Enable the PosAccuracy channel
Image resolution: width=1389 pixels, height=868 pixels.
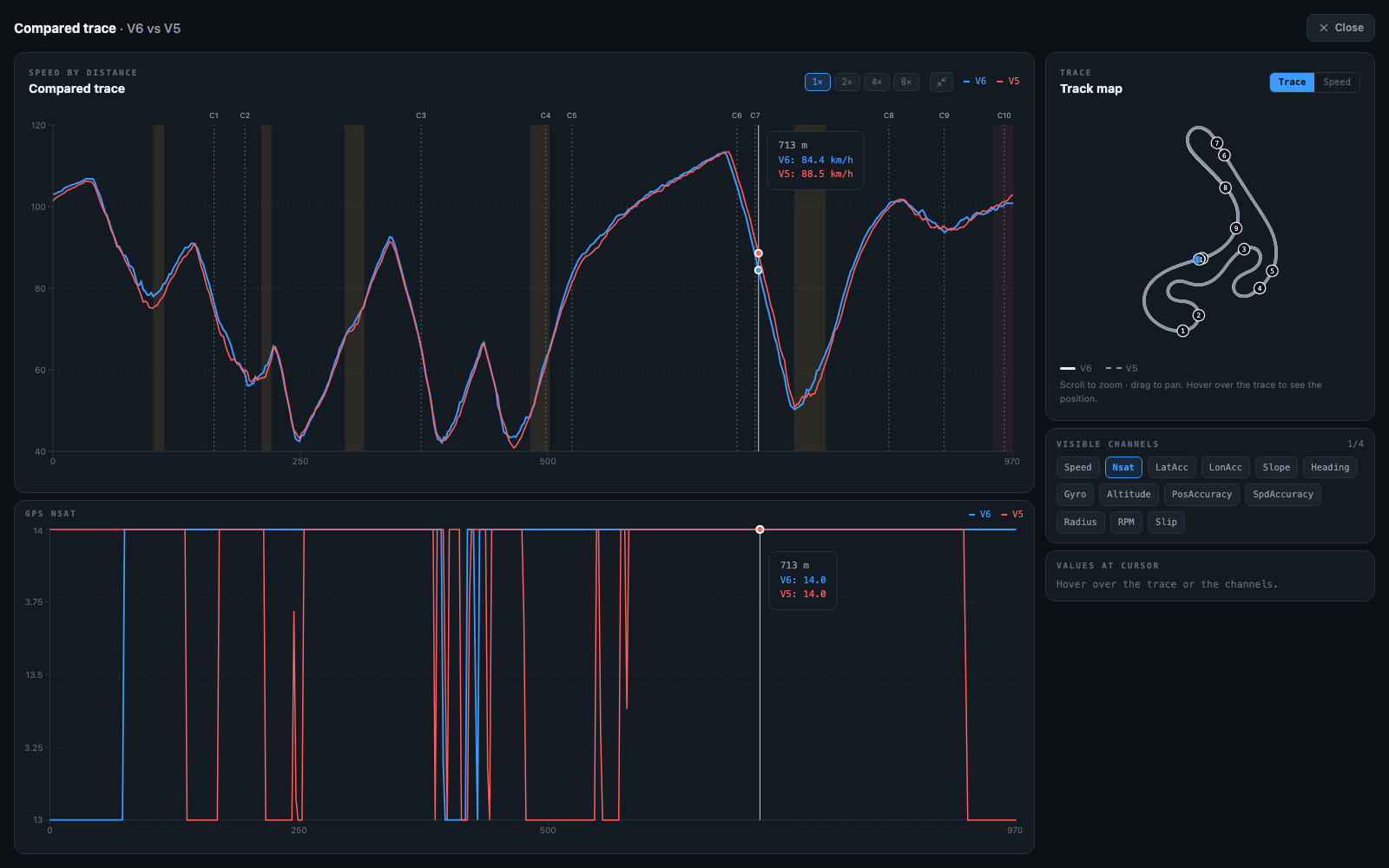tap(1201, 494)
